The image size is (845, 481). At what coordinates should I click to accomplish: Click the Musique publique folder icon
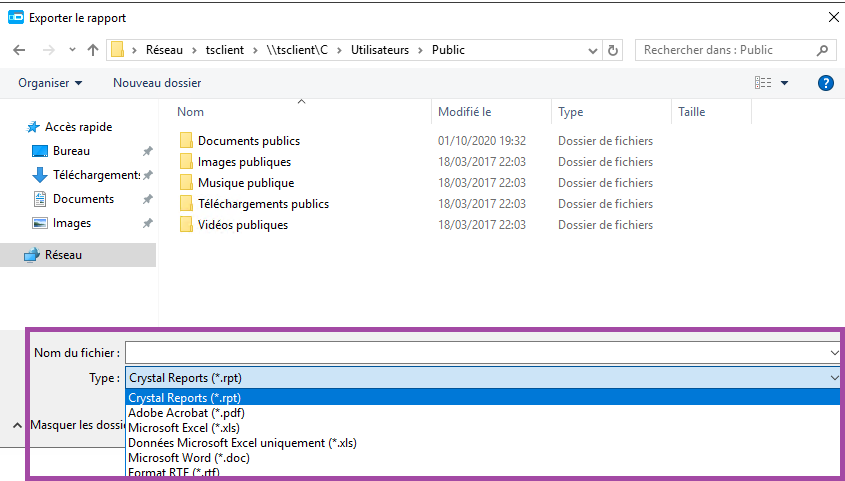coord(186,183)
